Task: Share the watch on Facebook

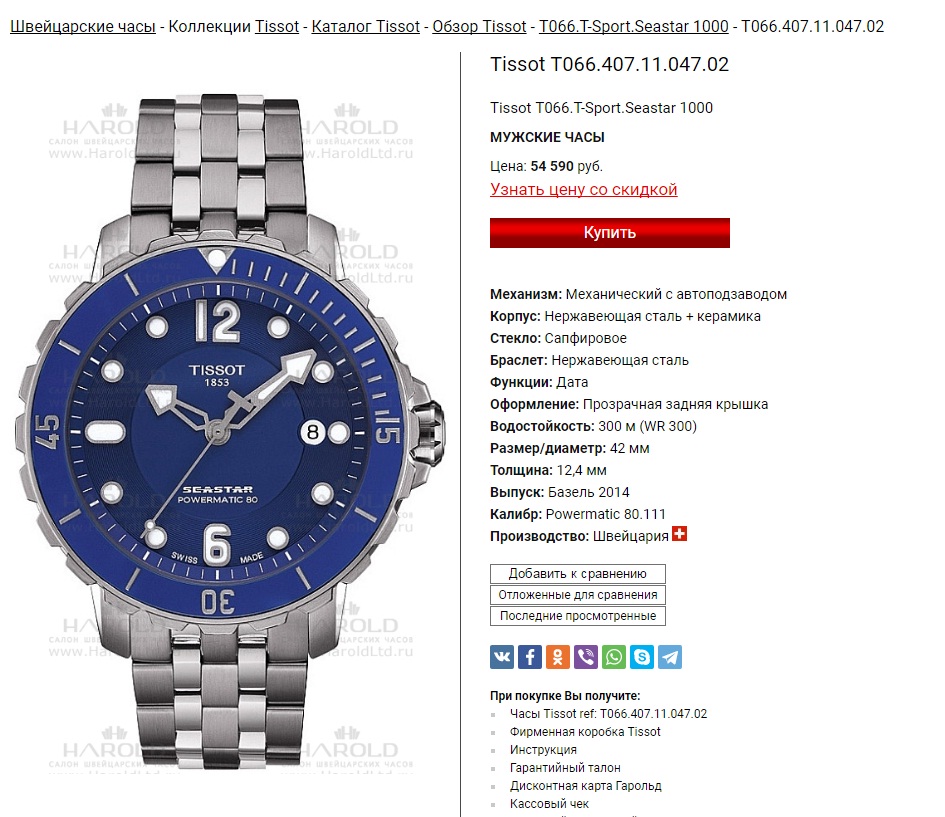Action: click(x=530, y=657)
